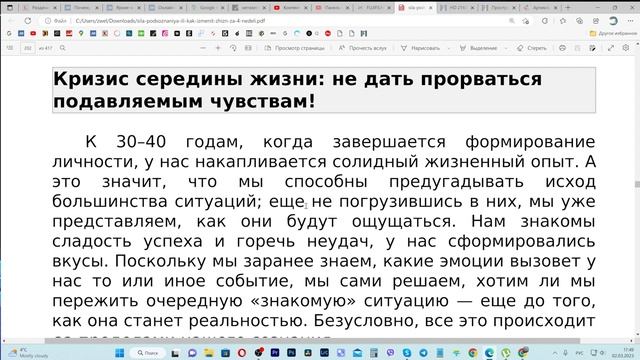Open Telegram from taskbar

point(423,353)
